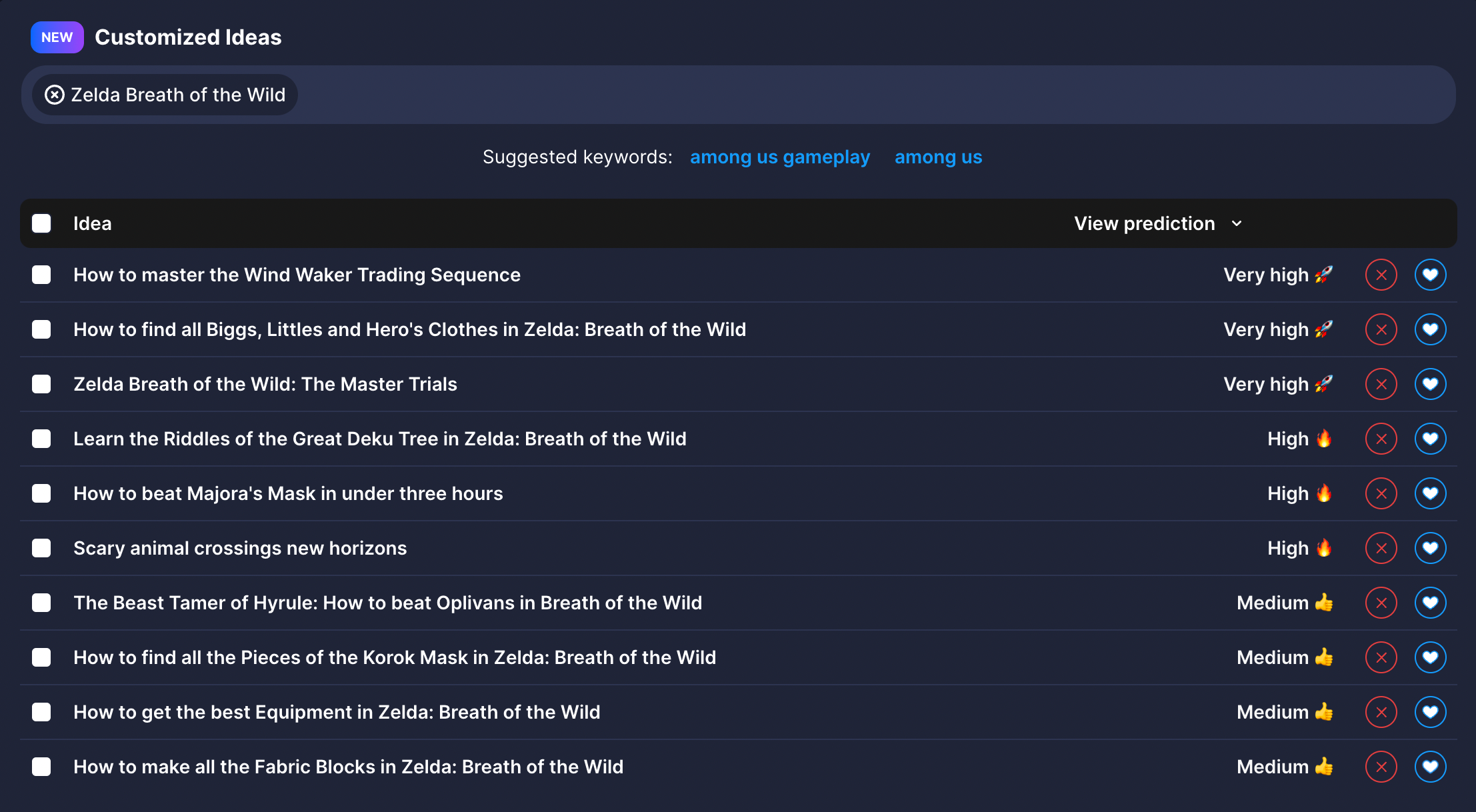Tick the Great Deku Tree riddles checkbox
This screenshot has width=1476, height=812.
pos(41,439)
